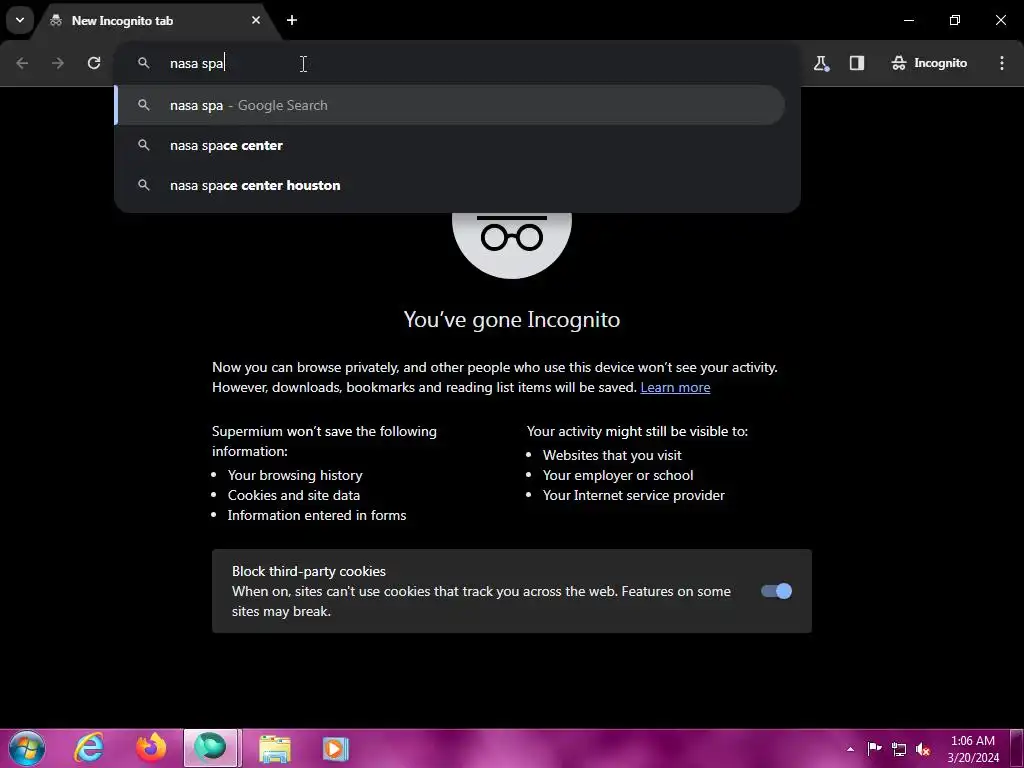This screenshot has height=768, width=1024.
Task: Select the New Incognito tab
Action: 155,20
